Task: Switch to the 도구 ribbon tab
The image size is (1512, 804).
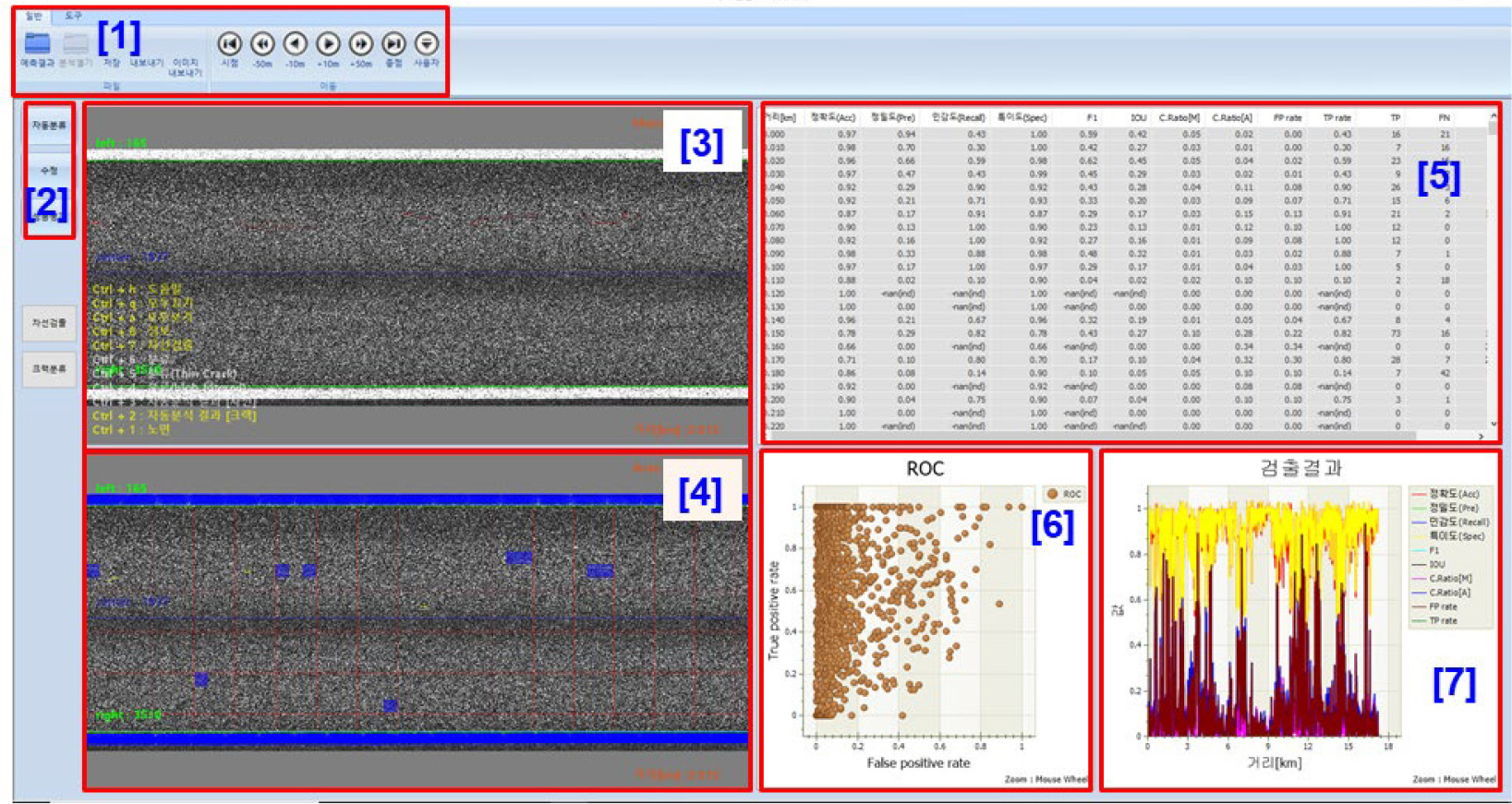Action: [x=73, y=16]
